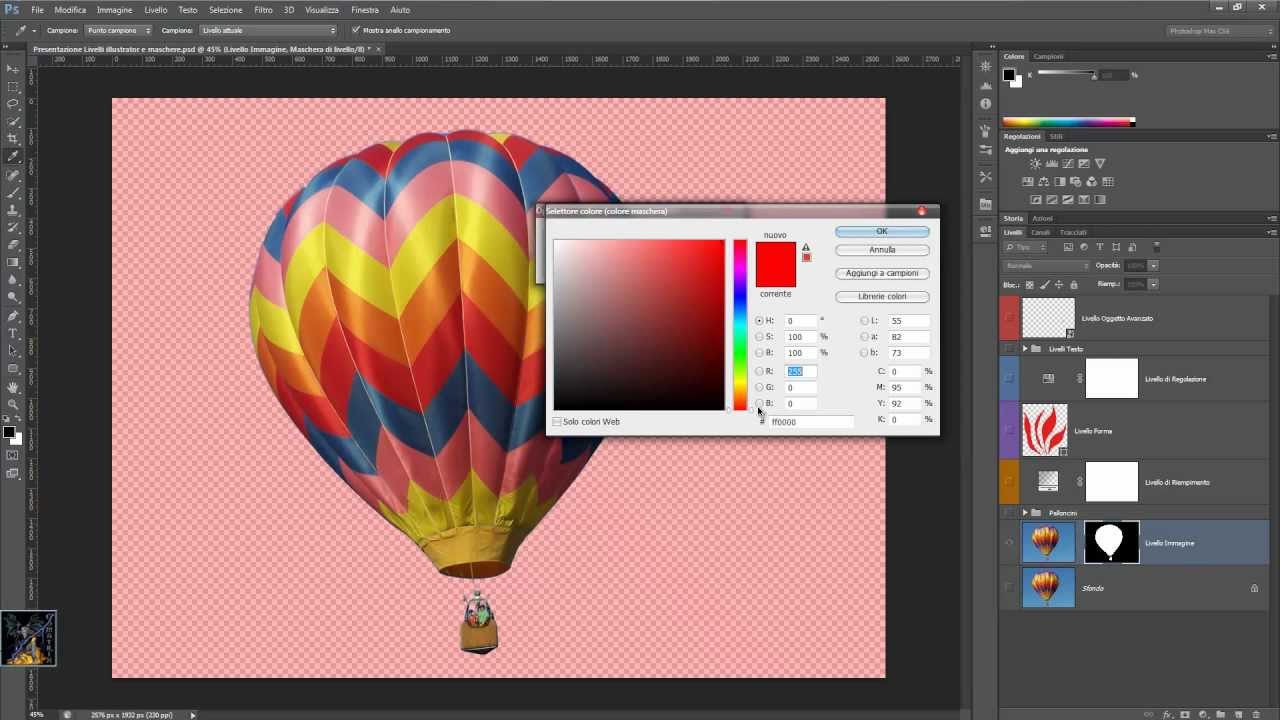Select the Rectangular Marquee tool
Image resolution: width=1280 pixels, height=720 pixels.
13,87
